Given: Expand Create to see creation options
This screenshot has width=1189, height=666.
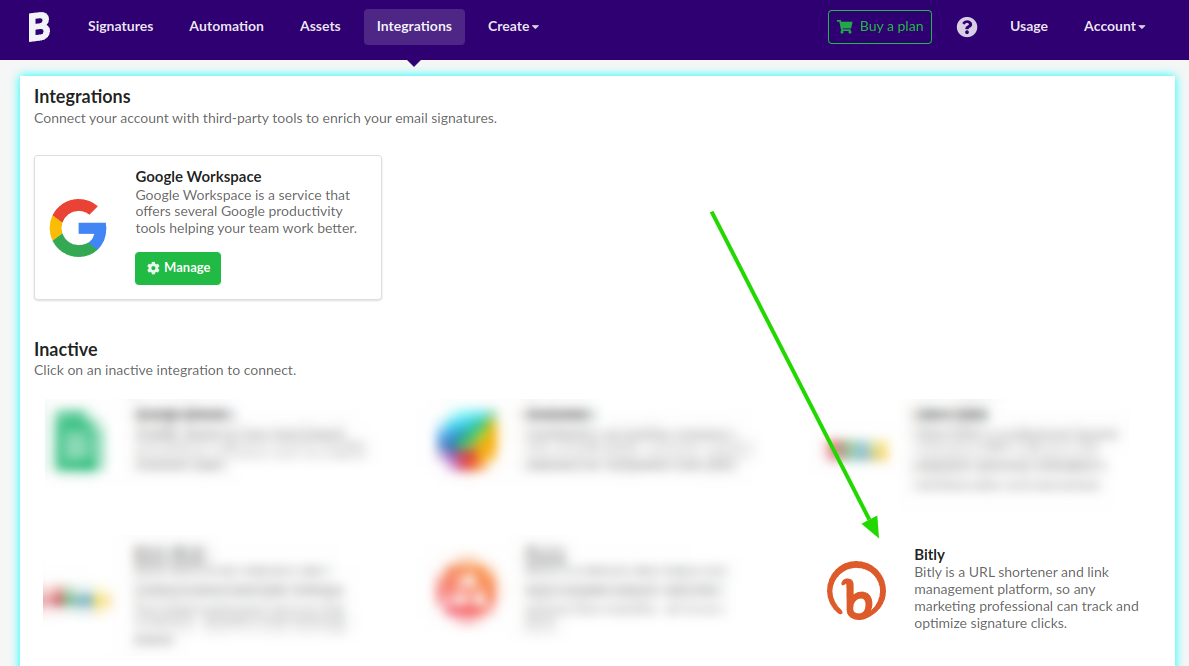Looking at the screenshot, I should tap(513, 26).
